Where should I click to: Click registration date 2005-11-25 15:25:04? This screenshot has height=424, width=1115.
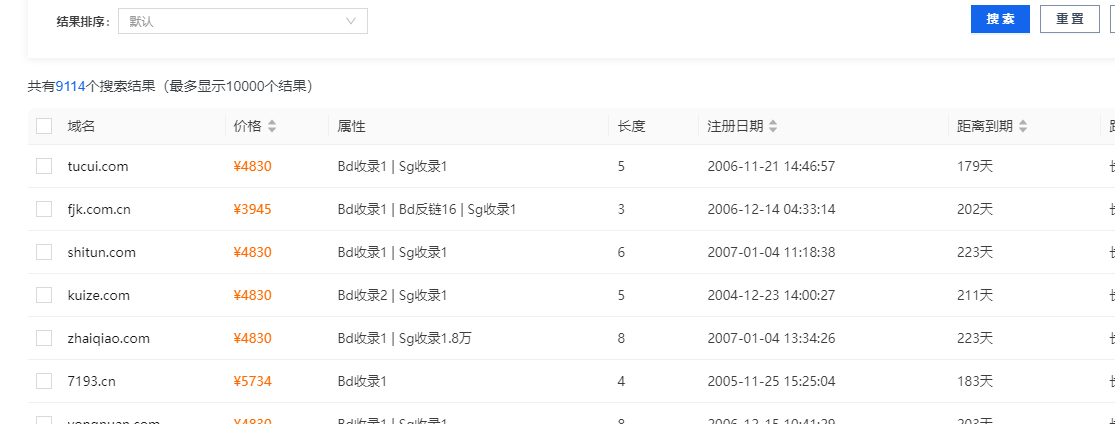tap(772, 381)
